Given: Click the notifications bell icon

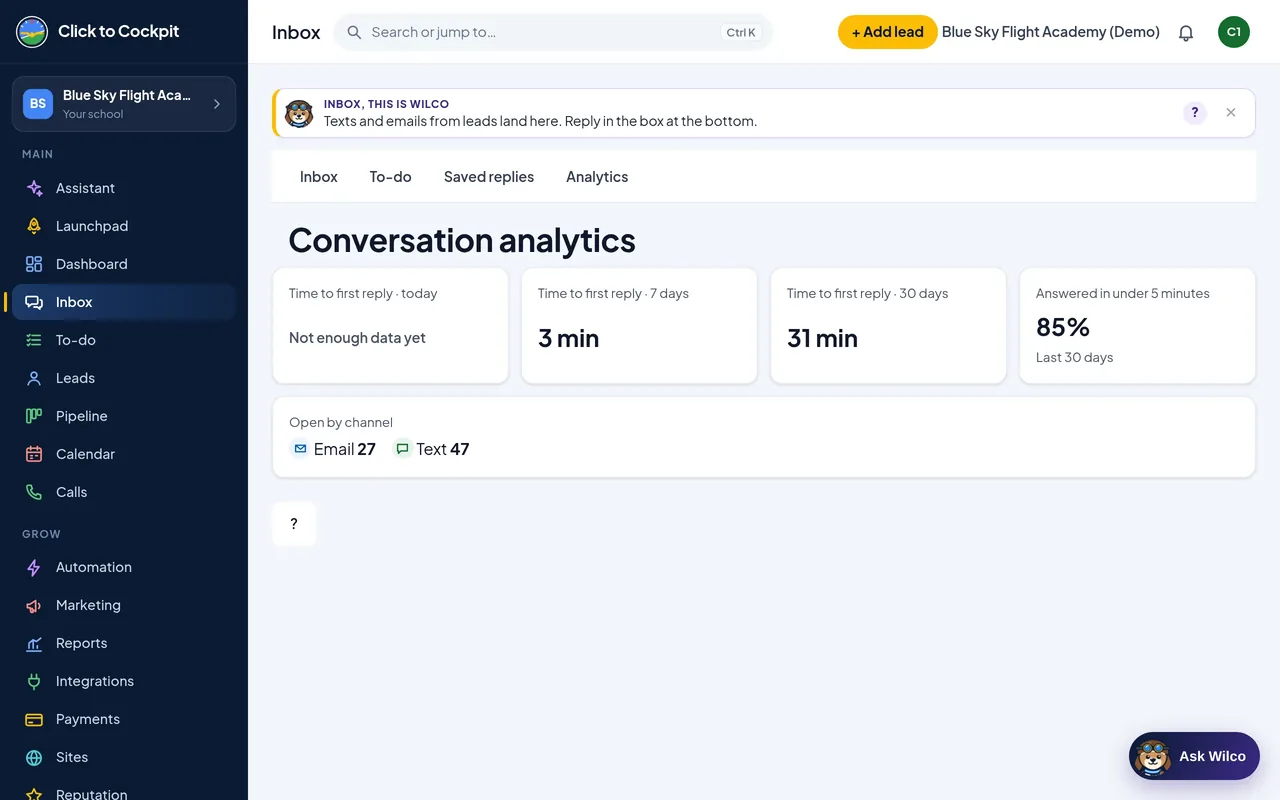Looking at the screenshot, I should click(x=1186, y=32).
